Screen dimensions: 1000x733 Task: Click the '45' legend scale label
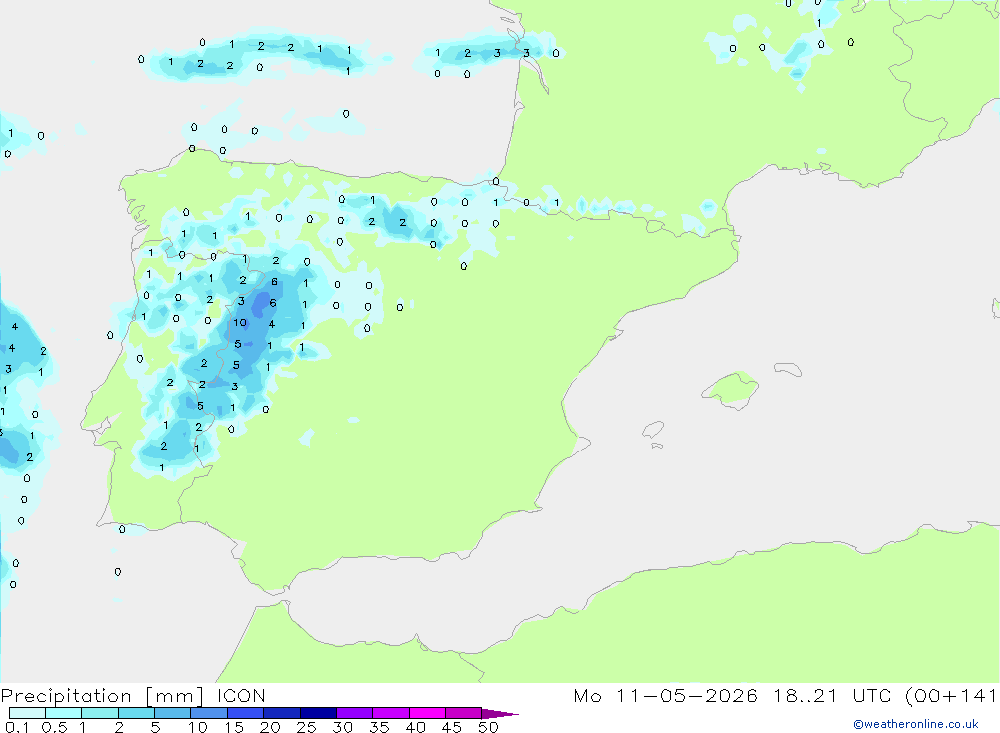click(x=452, y=727)
